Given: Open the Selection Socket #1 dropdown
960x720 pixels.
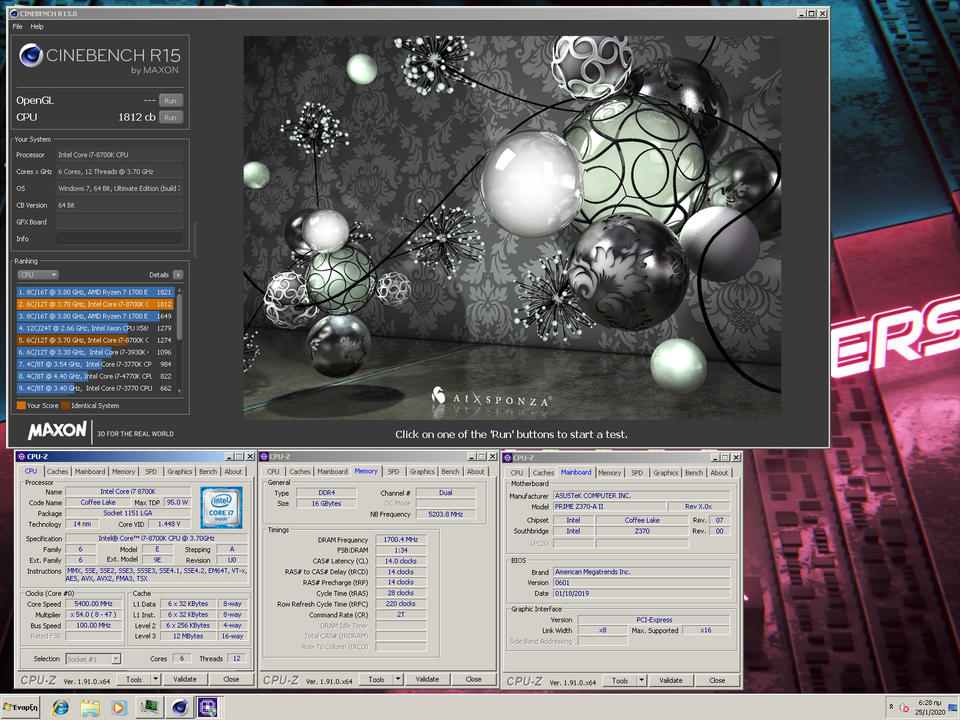Looking at the screenshot, I should point(93,659).
